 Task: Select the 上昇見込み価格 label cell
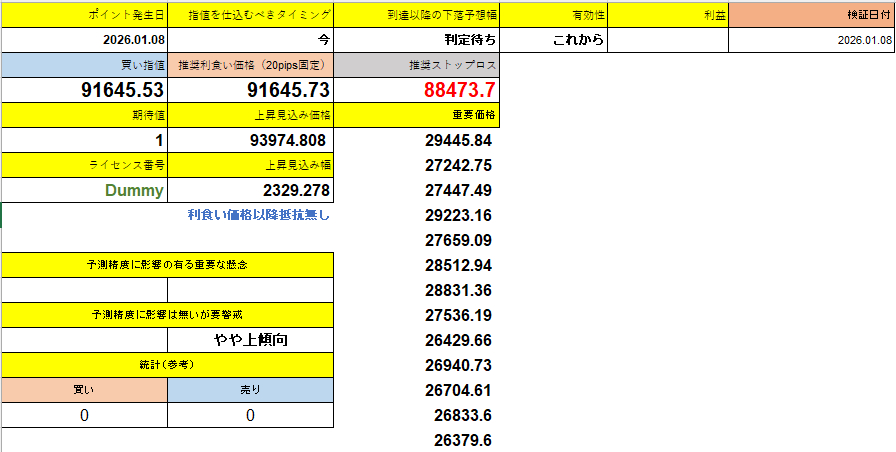click(251, 115)
